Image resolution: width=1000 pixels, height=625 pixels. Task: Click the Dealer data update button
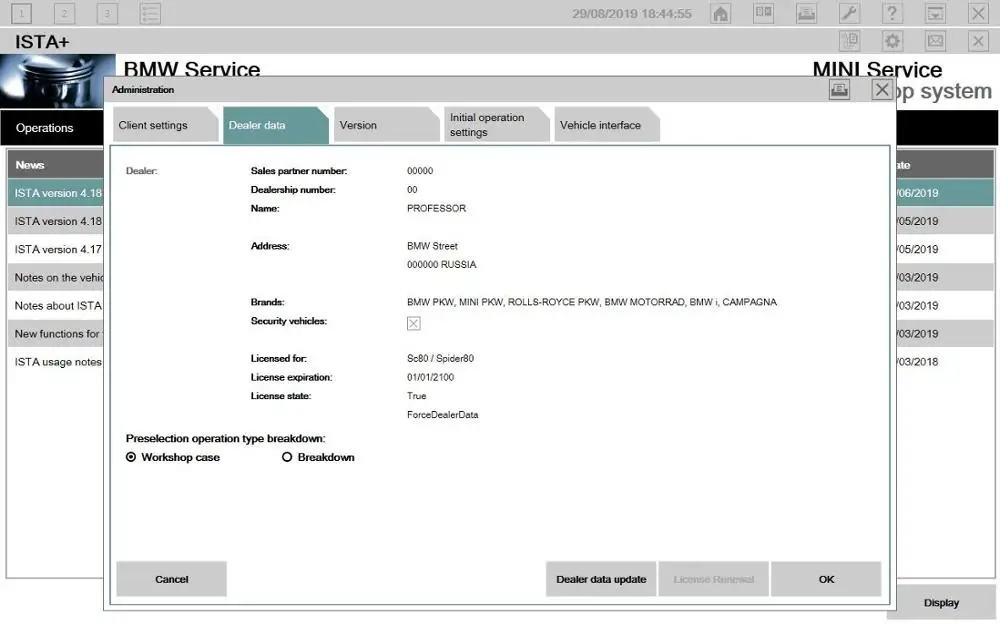601,579
